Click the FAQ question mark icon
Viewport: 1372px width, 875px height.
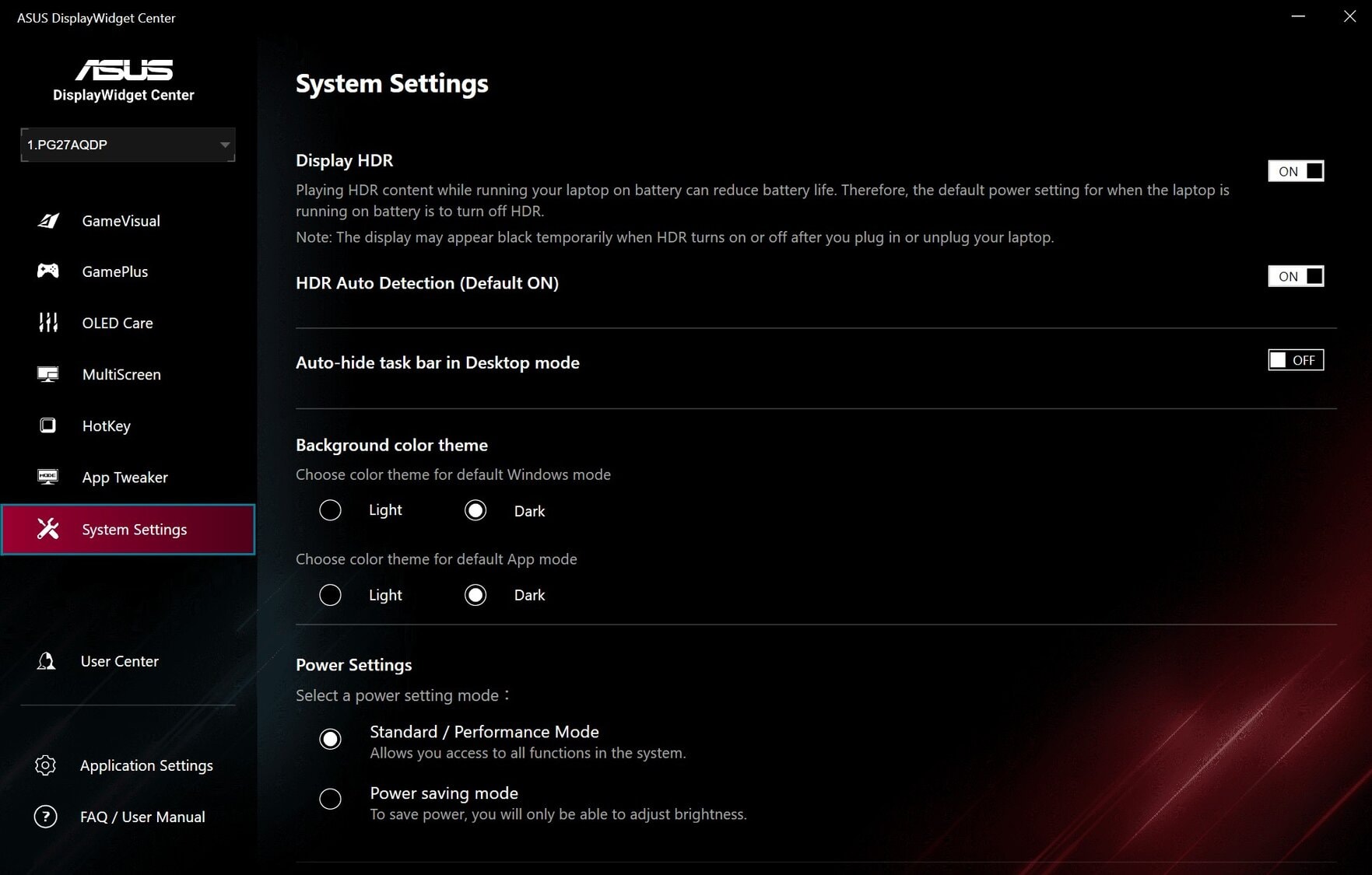[x=46, y=817]
